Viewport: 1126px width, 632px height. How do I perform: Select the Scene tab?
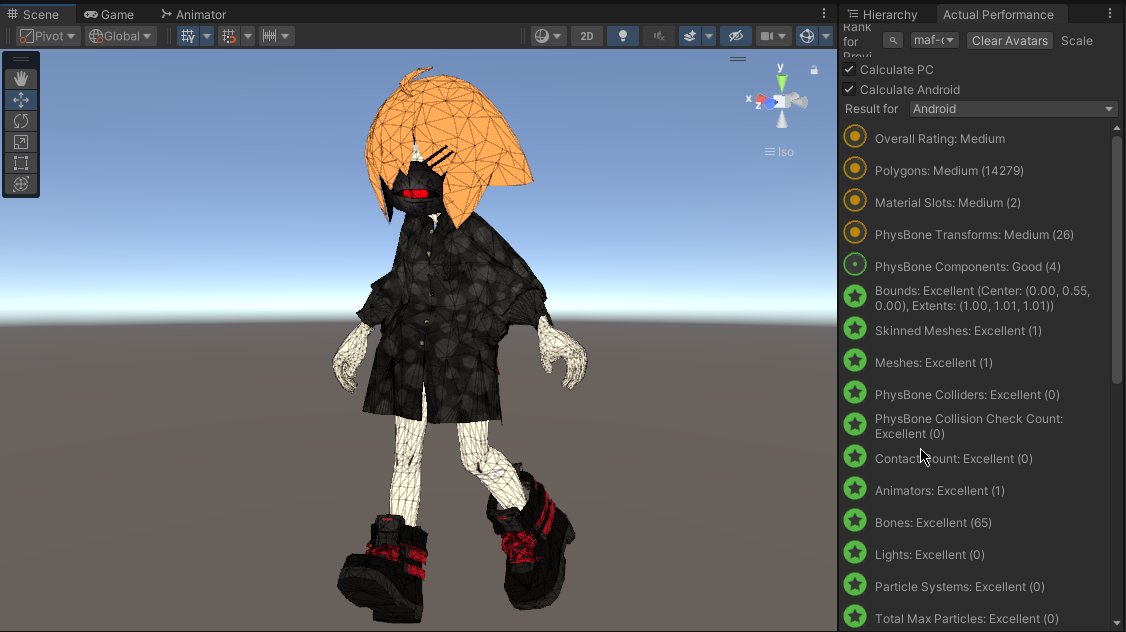[x=33, y=14]
